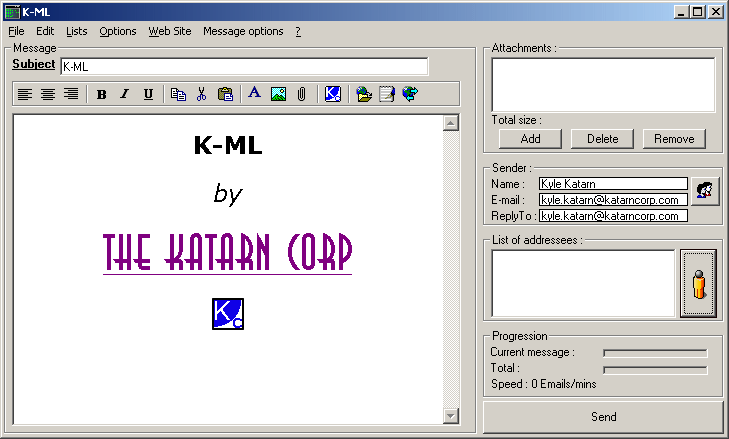Screen dimensions: 729x439
Task: Copy selected text with toolbar icon
Action: point(178,94)
